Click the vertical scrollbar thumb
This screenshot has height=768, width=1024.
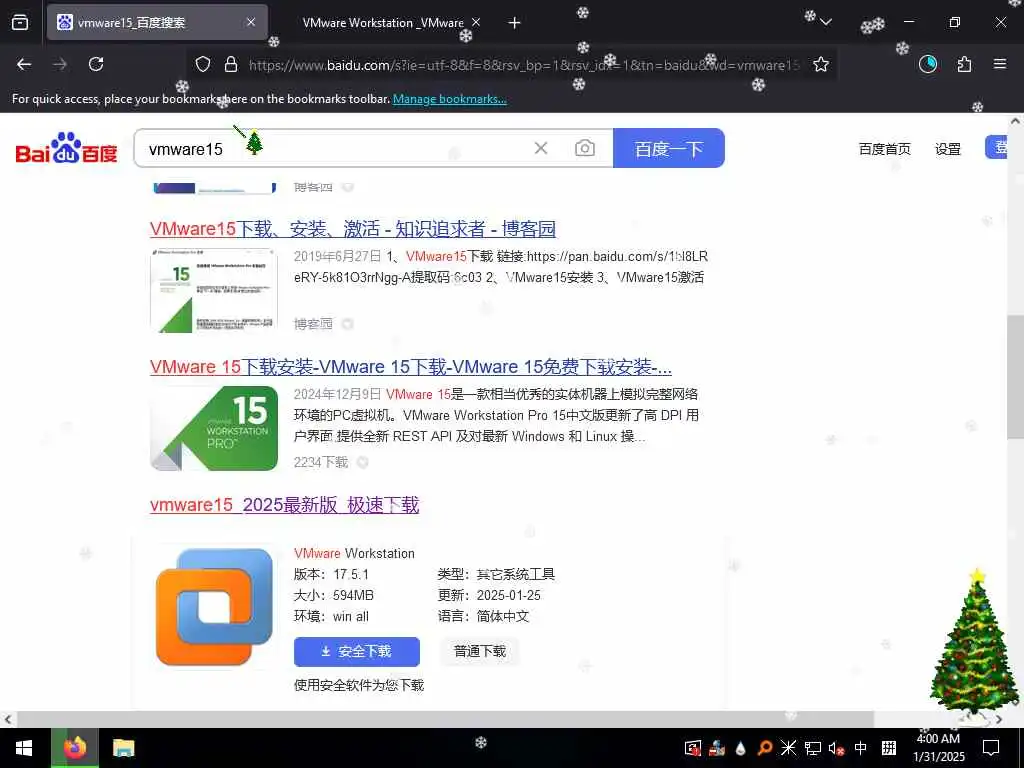pyautogui.click(x=1016, y=377)
